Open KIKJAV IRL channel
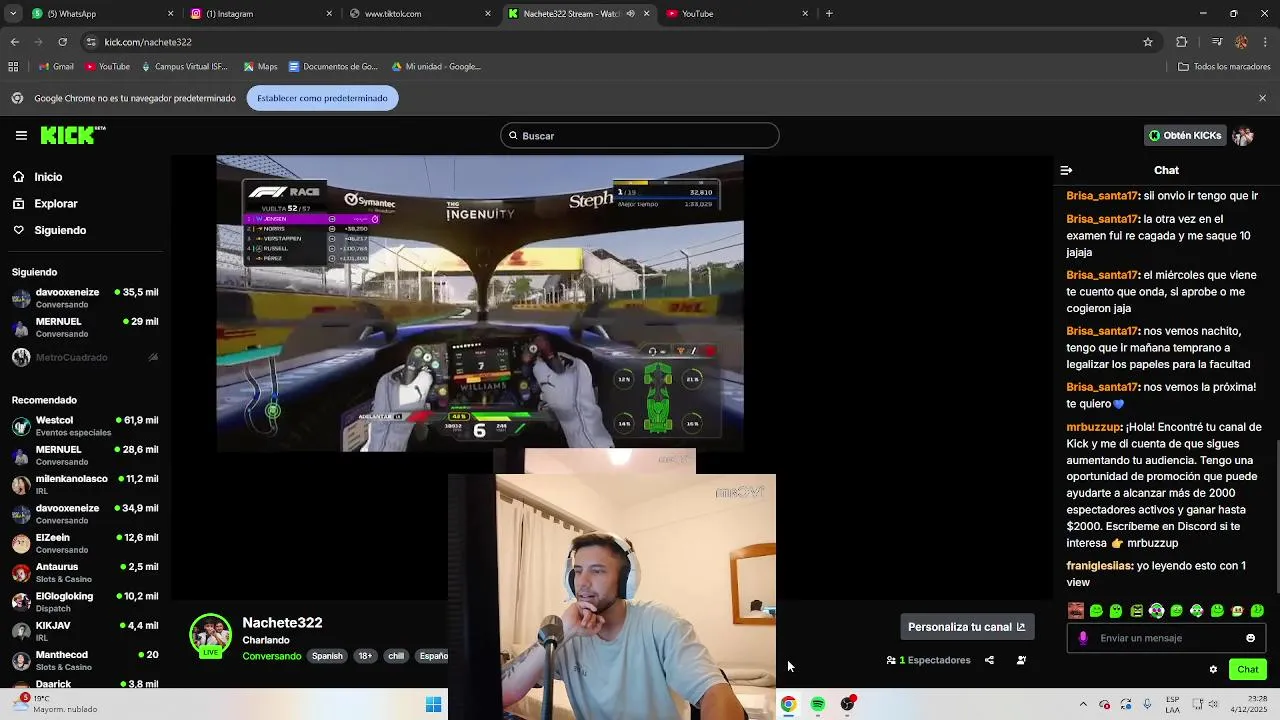Viewport: 1280px width, 720px height. [x=85, y=631]
